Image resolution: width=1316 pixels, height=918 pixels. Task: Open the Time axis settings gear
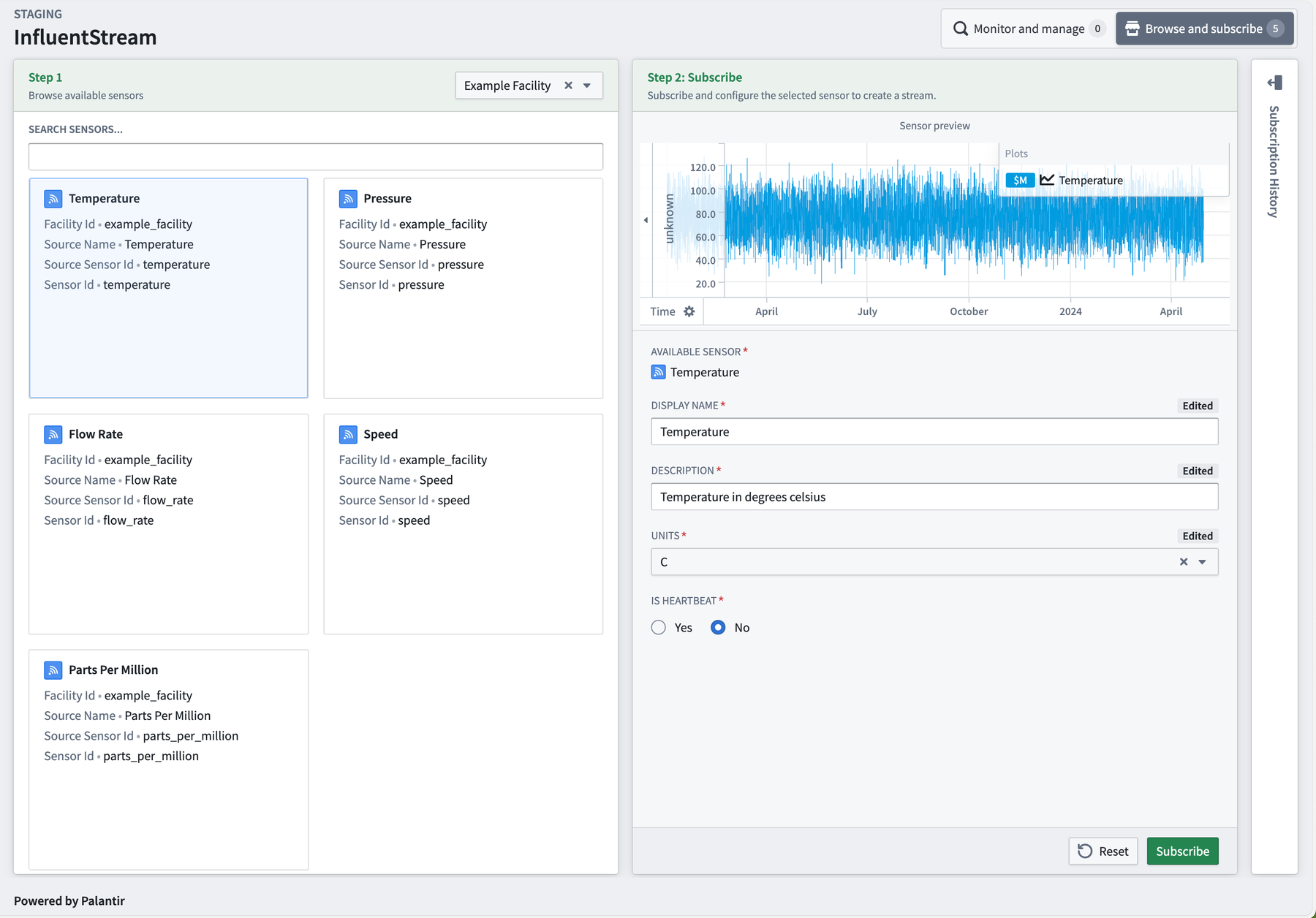coord(689,311)
